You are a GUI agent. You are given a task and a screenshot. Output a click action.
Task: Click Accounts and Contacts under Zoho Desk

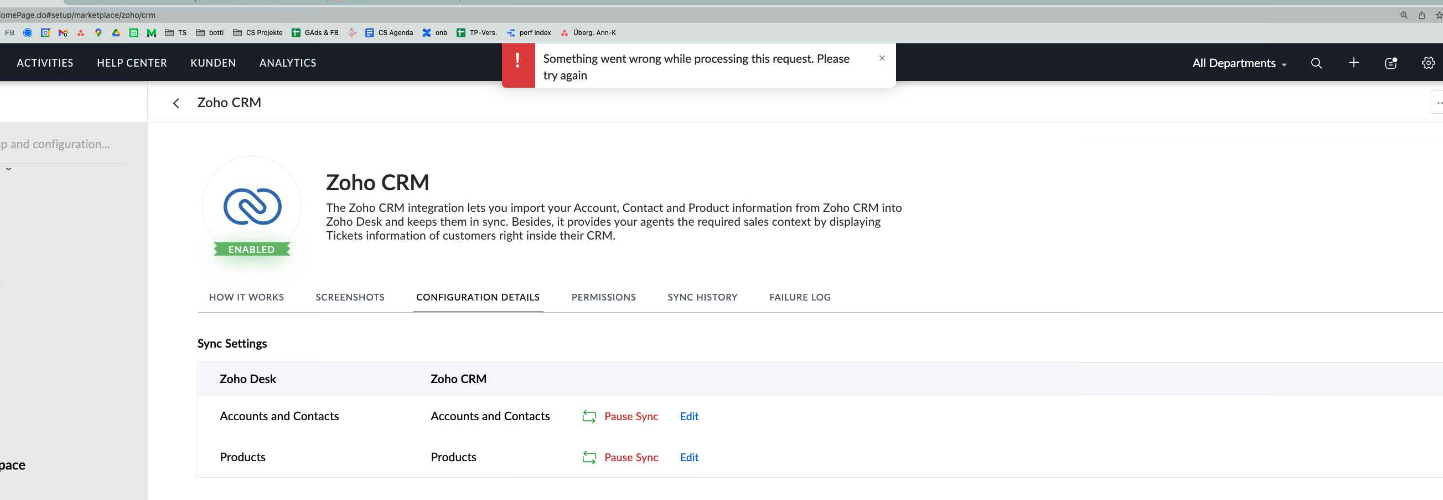280,416
